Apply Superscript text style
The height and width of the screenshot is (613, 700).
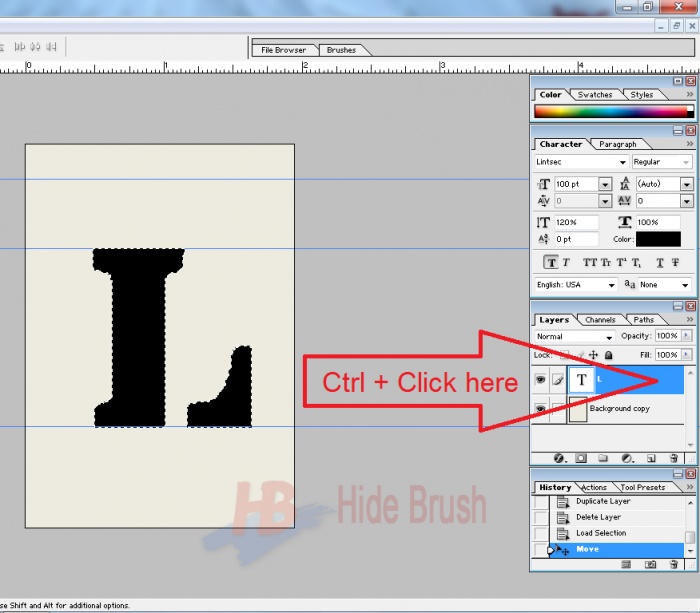tap(621, 263)
